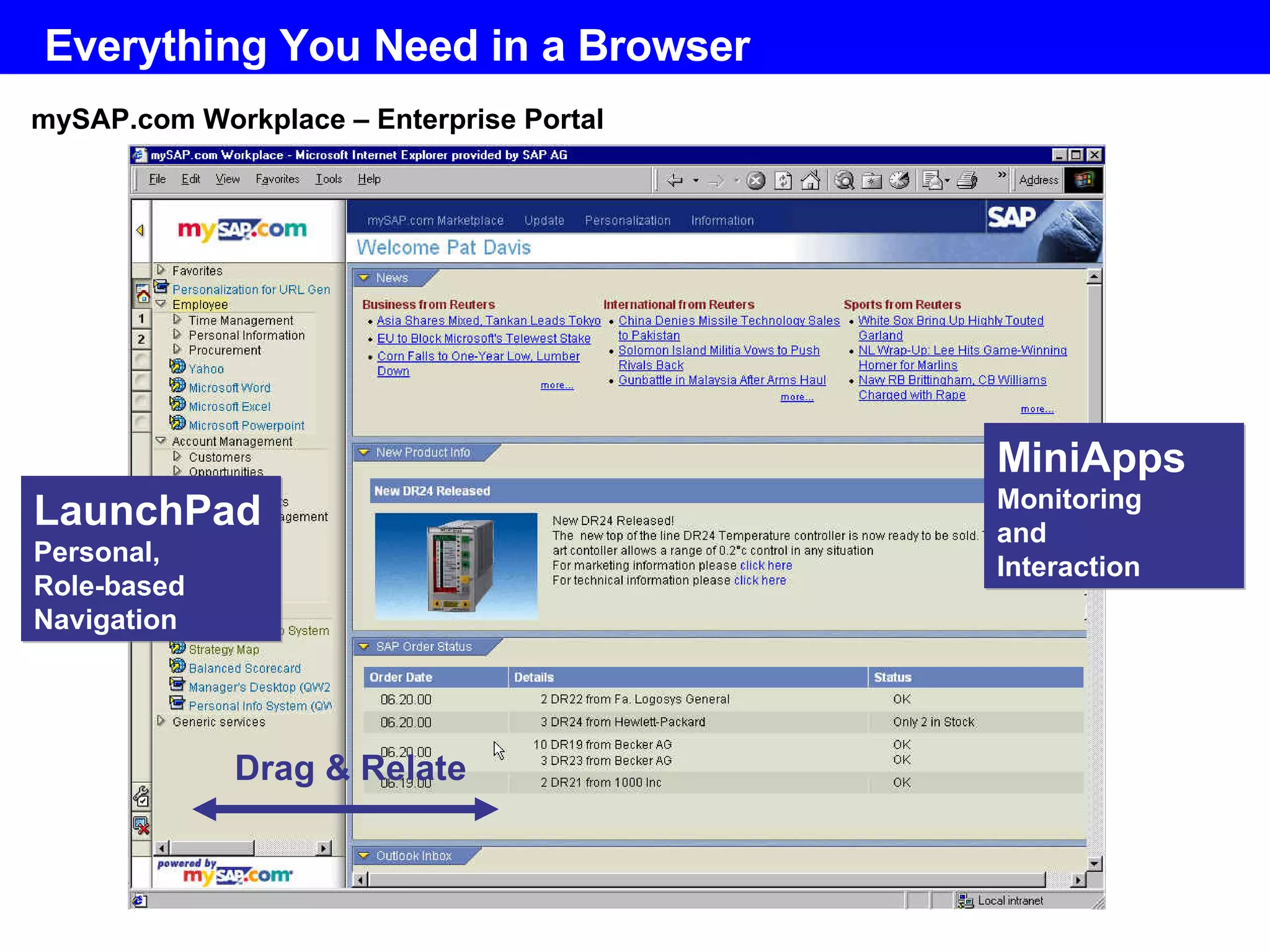The image size is (1270, 952).
Task: Click the Local intranet zone icon
Action: coord(965,901)
